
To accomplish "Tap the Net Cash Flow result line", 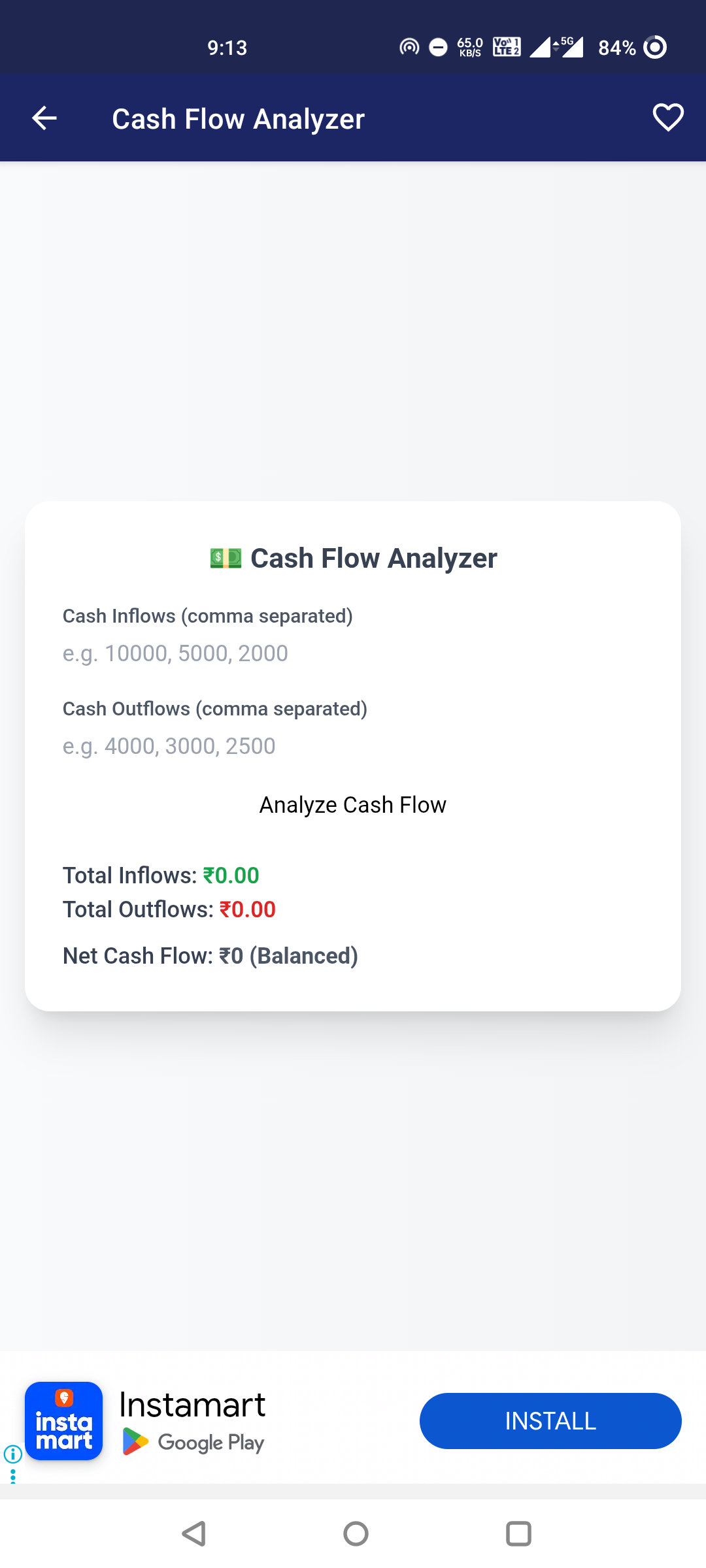I will pyautogui.click(x=210, y=956).
